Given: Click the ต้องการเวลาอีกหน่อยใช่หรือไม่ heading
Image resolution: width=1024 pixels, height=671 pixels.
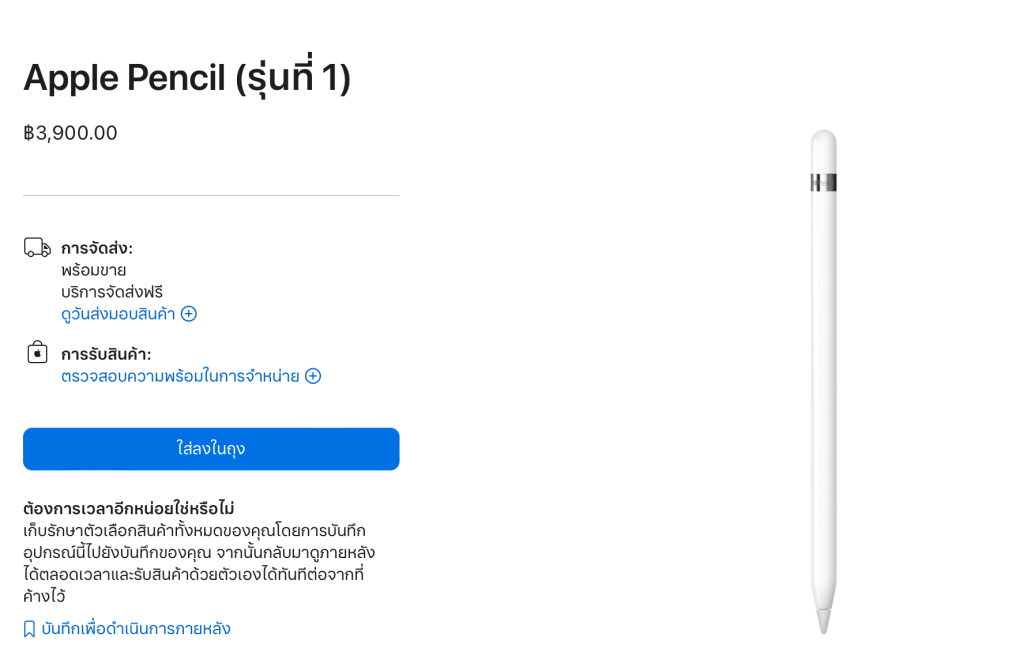Looking at the screenshot, I should [129, 508].
